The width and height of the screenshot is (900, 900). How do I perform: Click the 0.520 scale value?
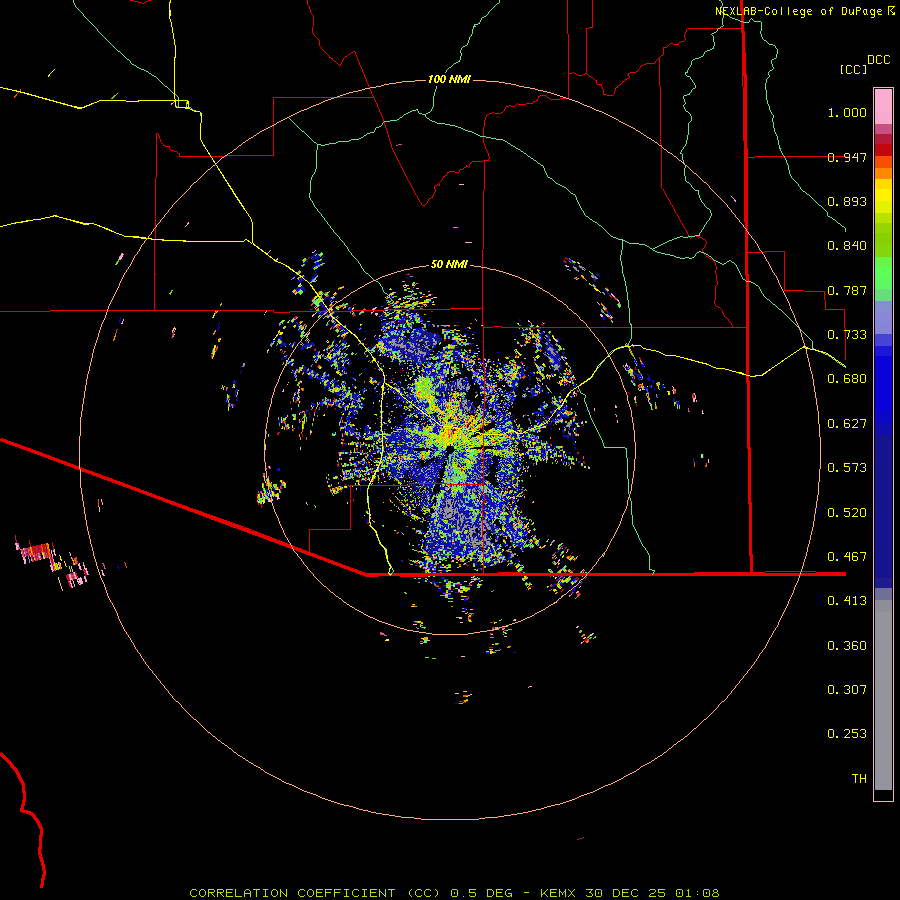(x=847, y=513)
